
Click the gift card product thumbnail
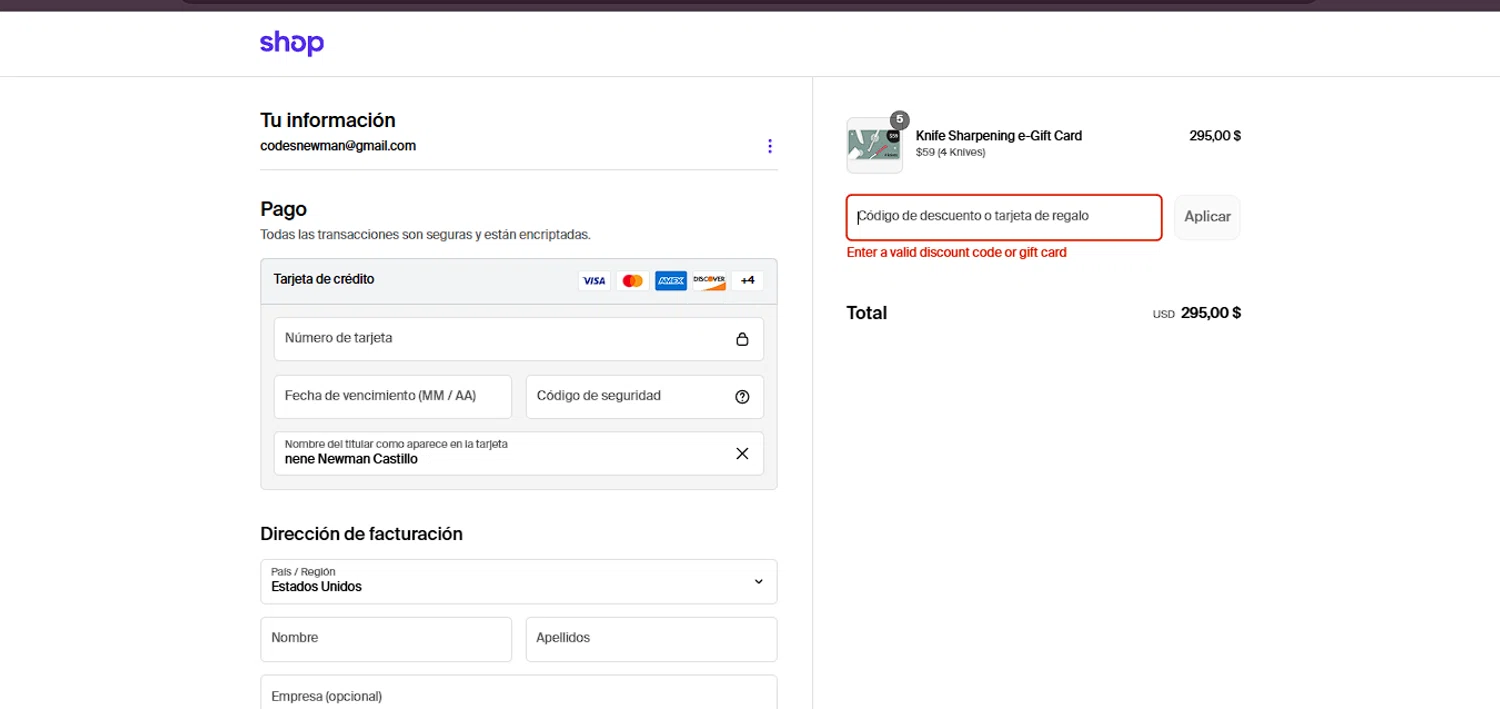(x=874, y=146)
